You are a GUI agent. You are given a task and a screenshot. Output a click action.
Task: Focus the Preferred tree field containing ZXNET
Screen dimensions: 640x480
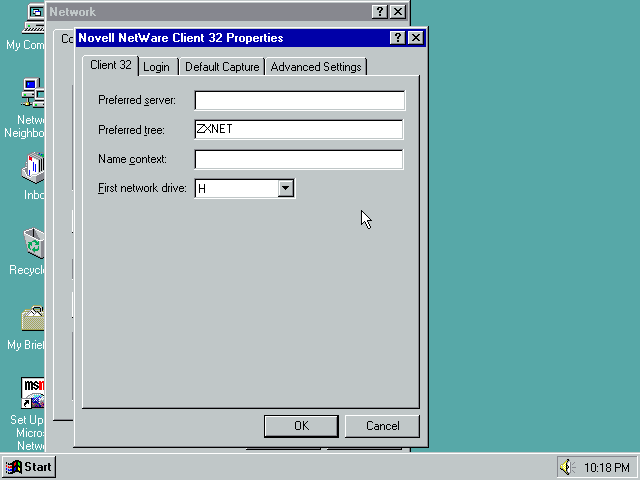point(299,129)
